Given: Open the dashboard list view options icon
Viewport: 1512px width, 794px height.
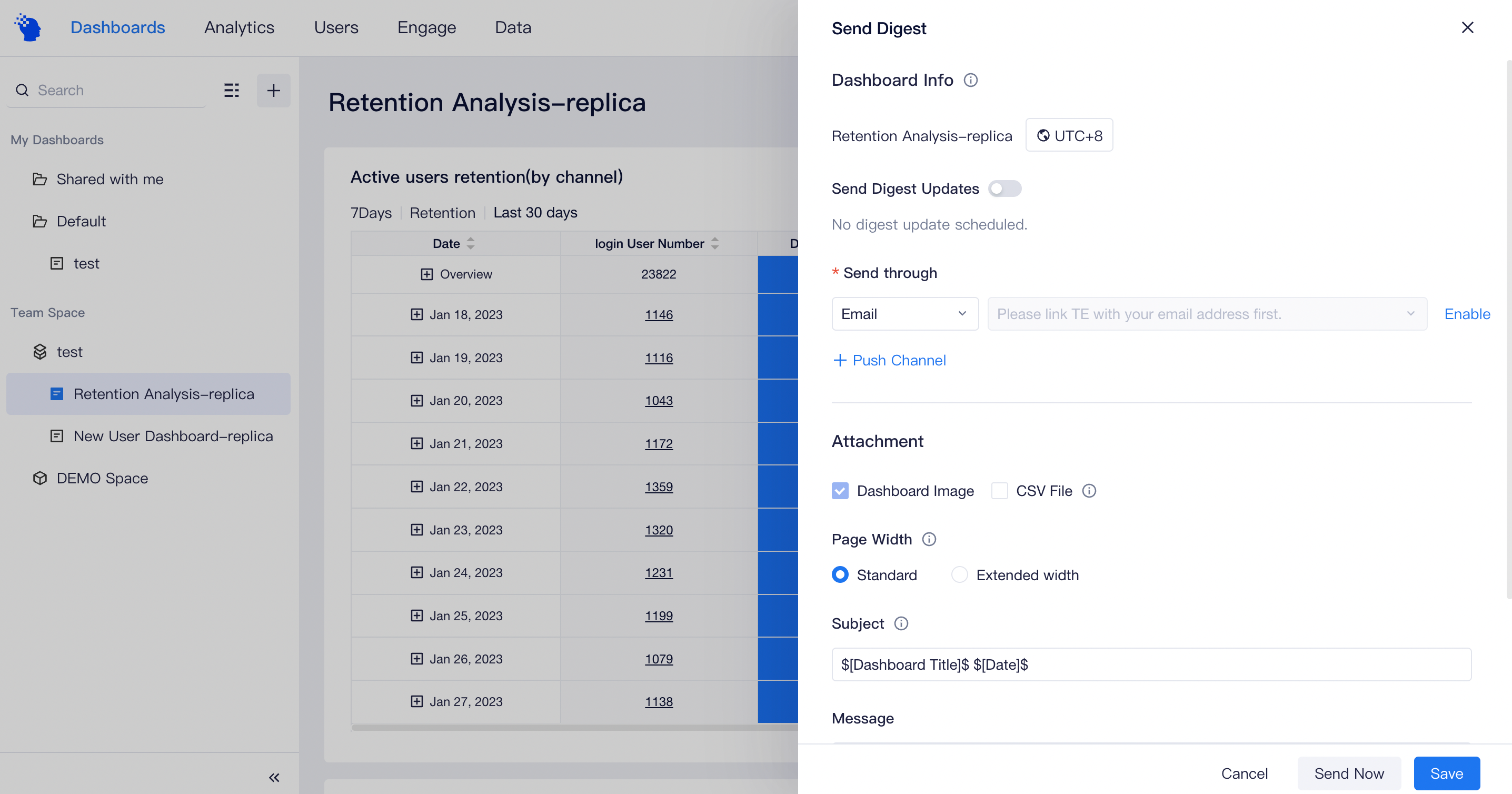Looking at the screenshot, I should click(x=232, y=90).
